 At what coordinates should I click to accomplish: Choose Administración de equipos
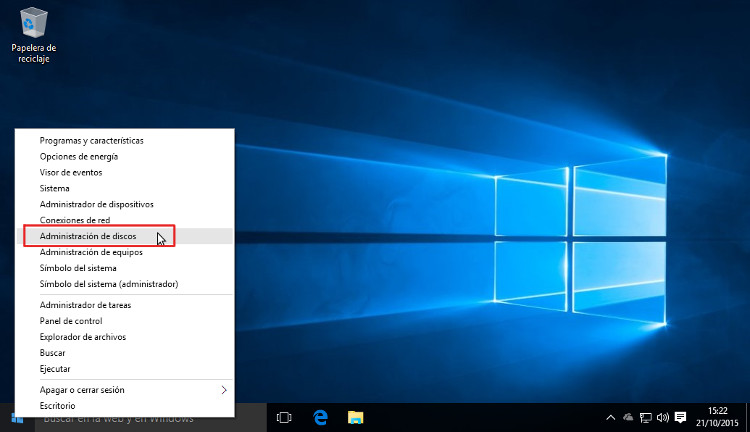tap(124, 252)
